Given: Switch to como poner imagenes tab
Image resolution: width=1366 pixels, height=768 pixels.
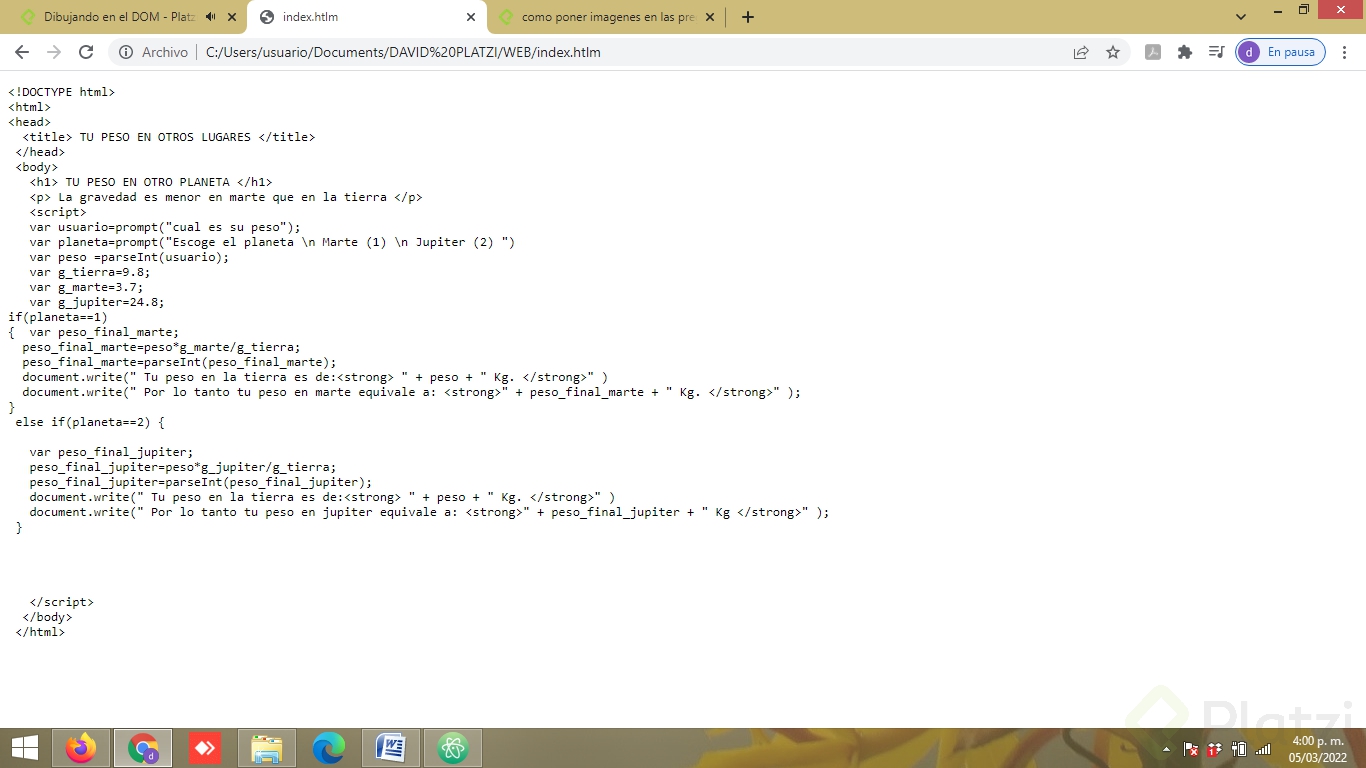Looking at the screenshot, I should click(x=605, y=17).
